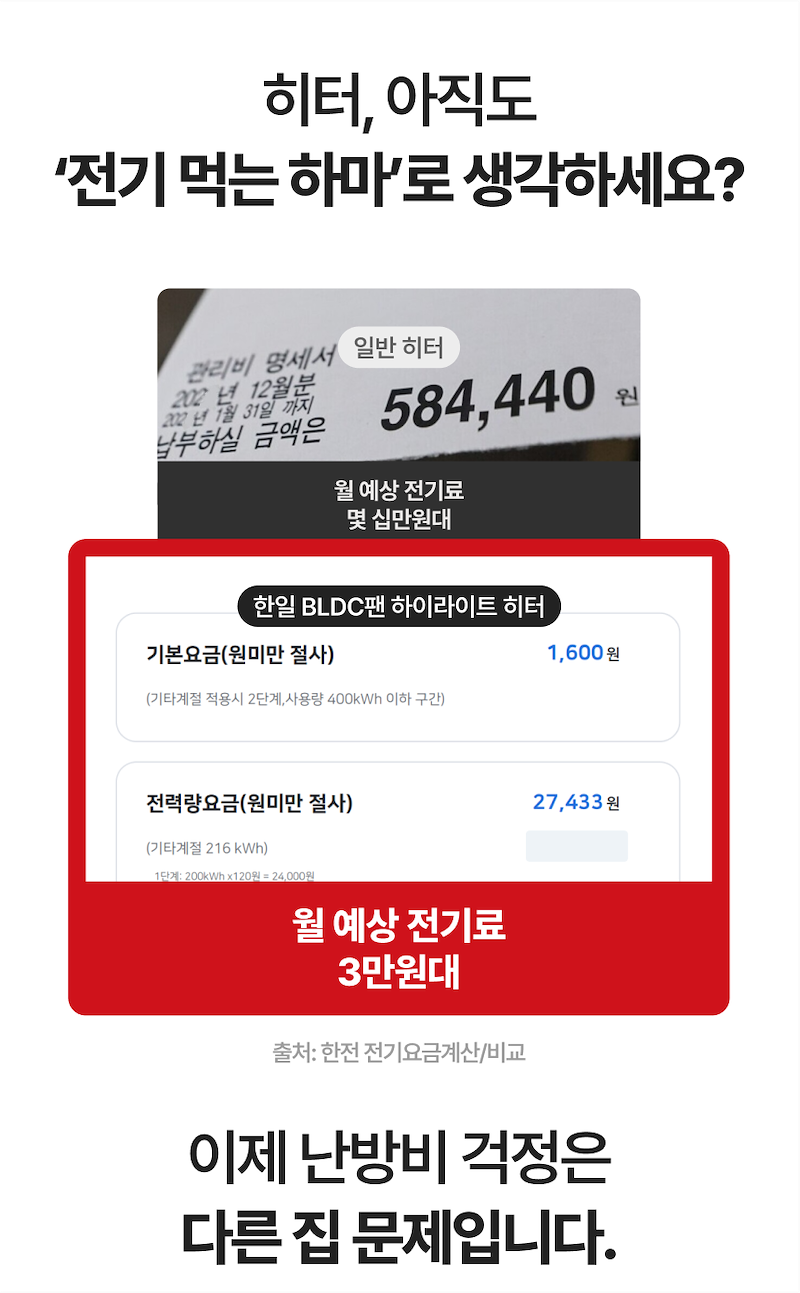Click the closing text '다른 집 문제입니다.'
The image size is (800, 1293).
pyautogui.click(x=399, y=1236)
